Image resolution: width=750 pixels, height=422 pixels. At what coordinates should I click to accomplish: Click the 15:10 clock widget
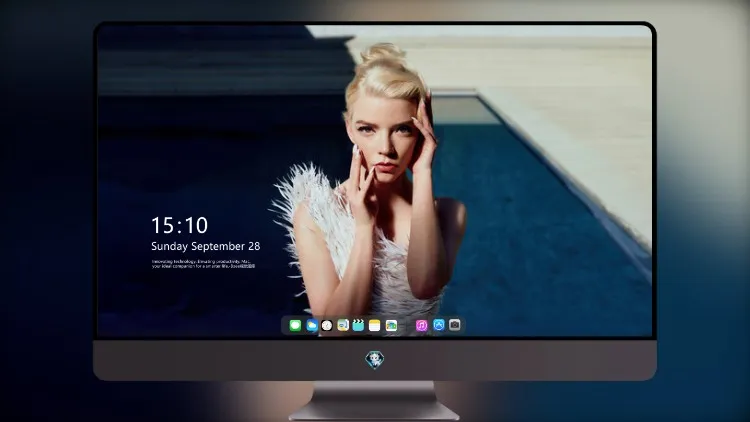tap(179, 225)
